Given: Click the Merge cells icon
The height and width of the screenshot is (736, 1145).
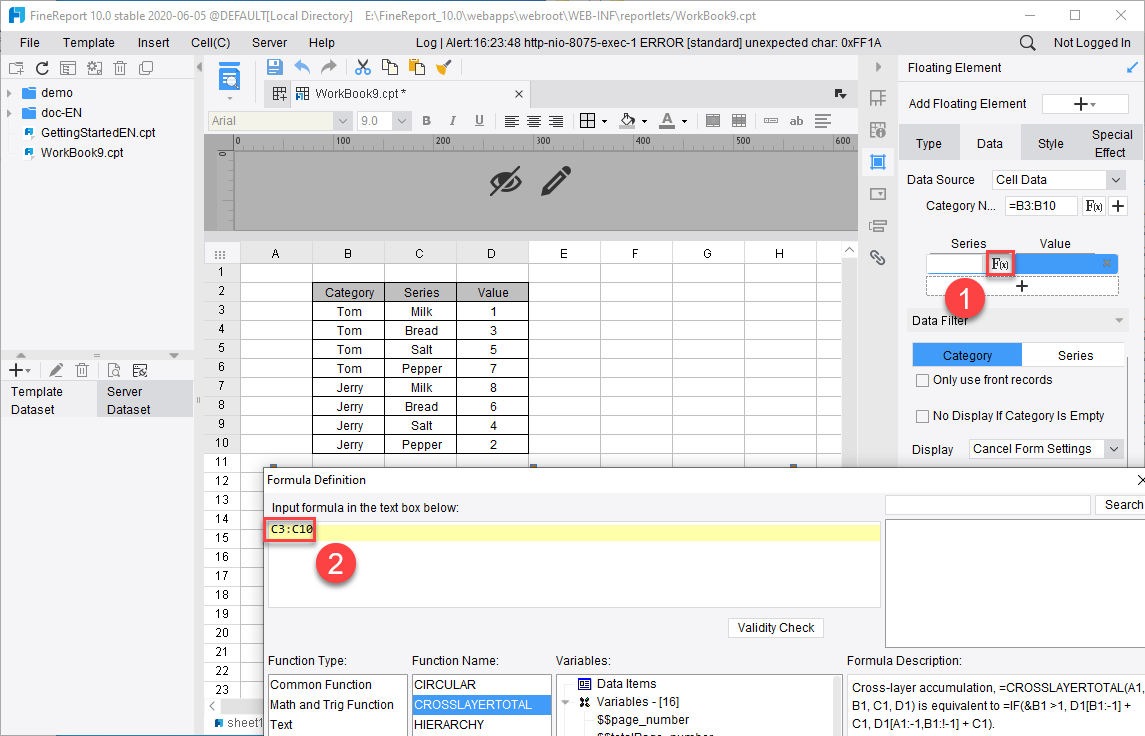Looking at the screenshot, I should [713, 121].
